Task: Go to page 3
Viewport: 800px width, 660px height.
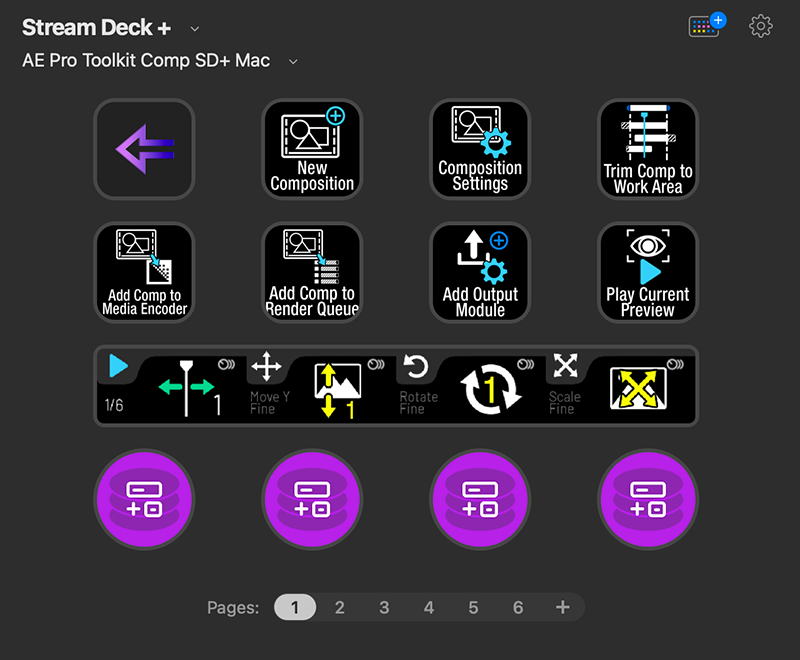Action: tap(384, 607)
